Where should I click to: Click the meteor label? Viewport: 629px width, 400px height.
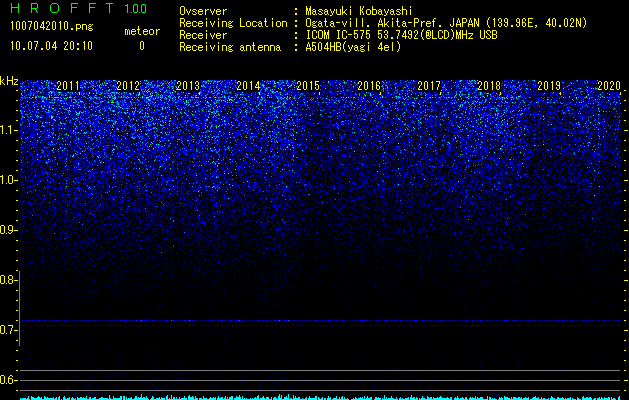[x=142, y=31]
